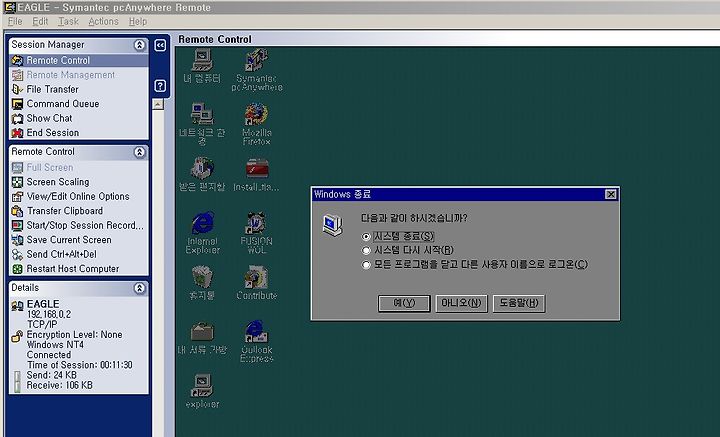Select the explorer desktop shortcut icon
Image resolution: width=720 pixels, height=437 pixels.
pos(202,392)
